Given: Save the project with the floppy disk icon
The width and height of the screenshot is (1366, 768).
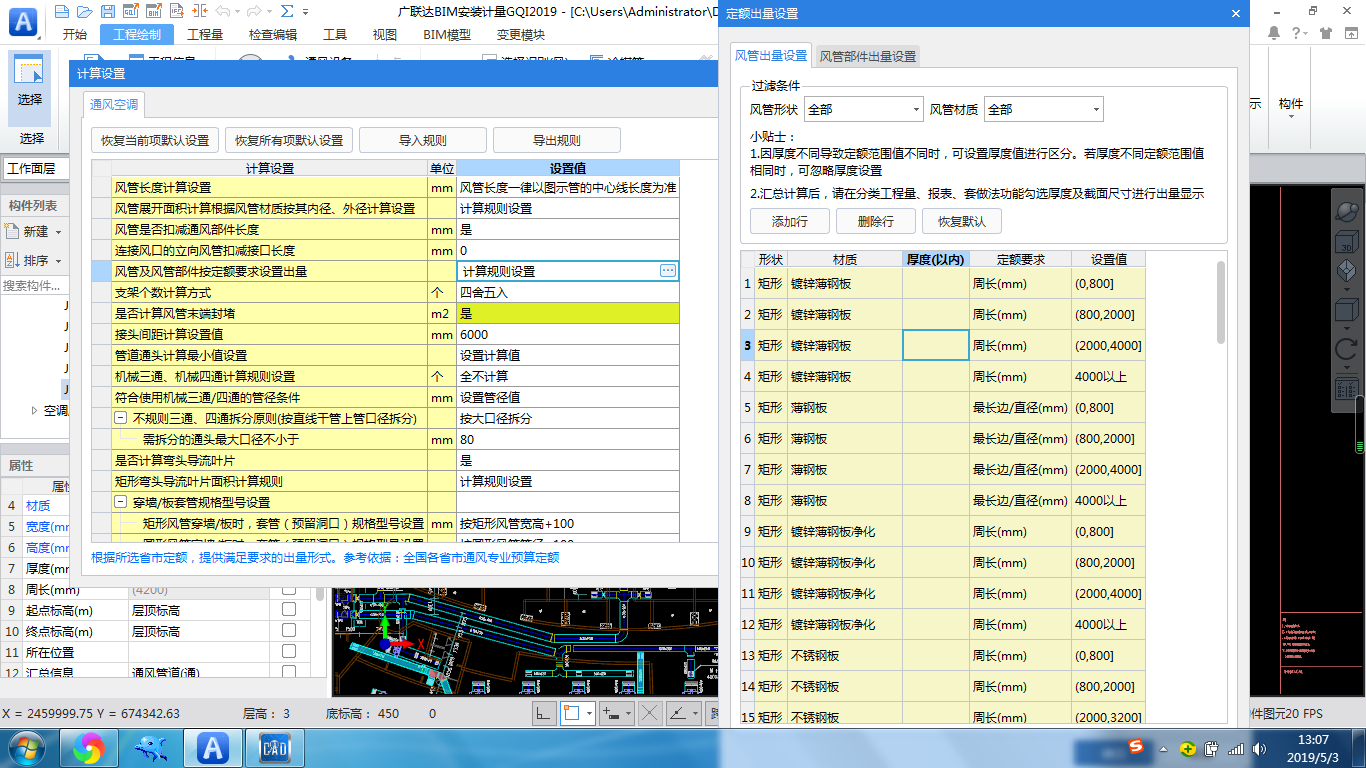Looking at the screenshot, I should 107,12.
